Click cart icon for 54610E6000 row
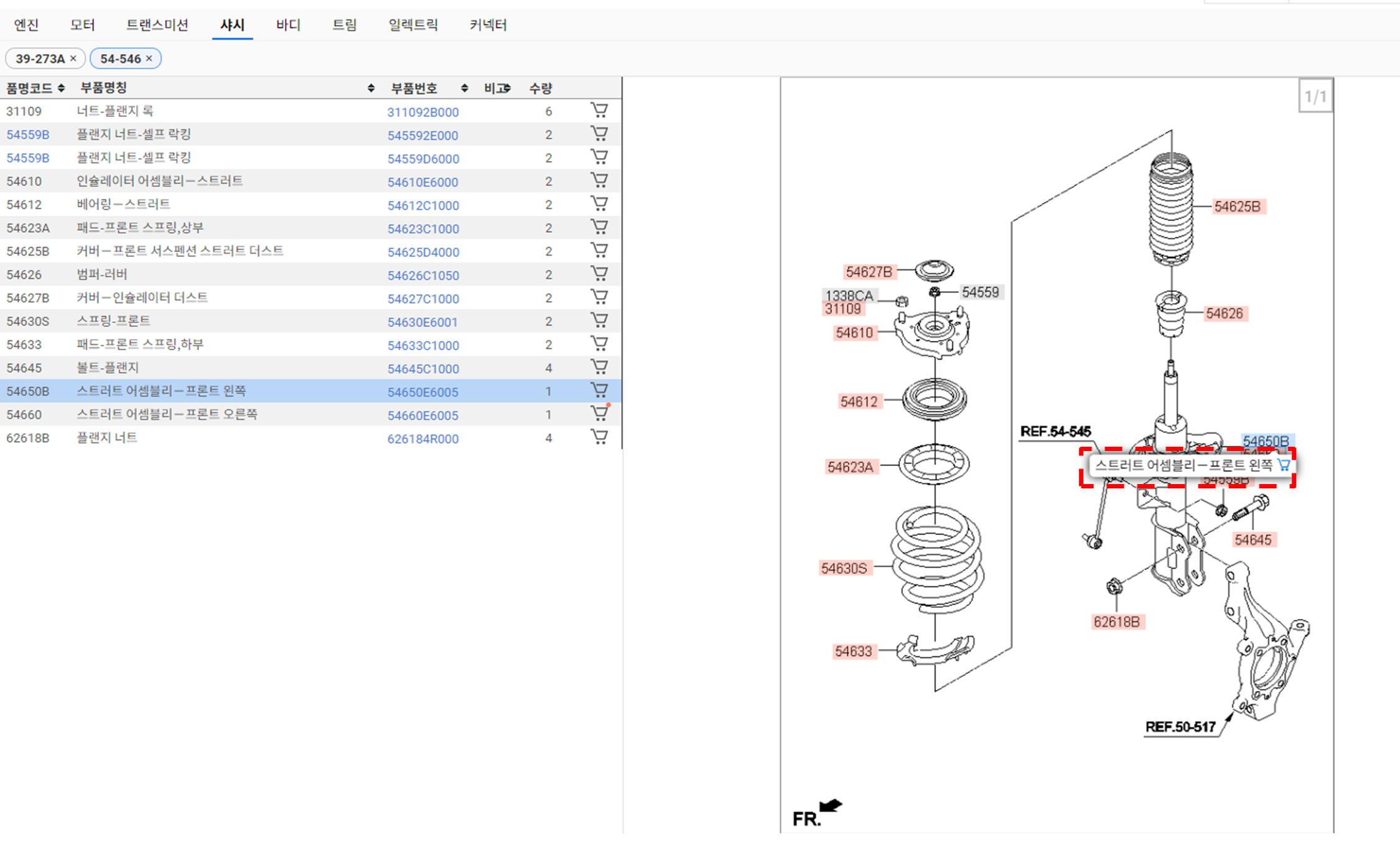The height and width of the screenshot is (843, 1400). coord(599,180)
